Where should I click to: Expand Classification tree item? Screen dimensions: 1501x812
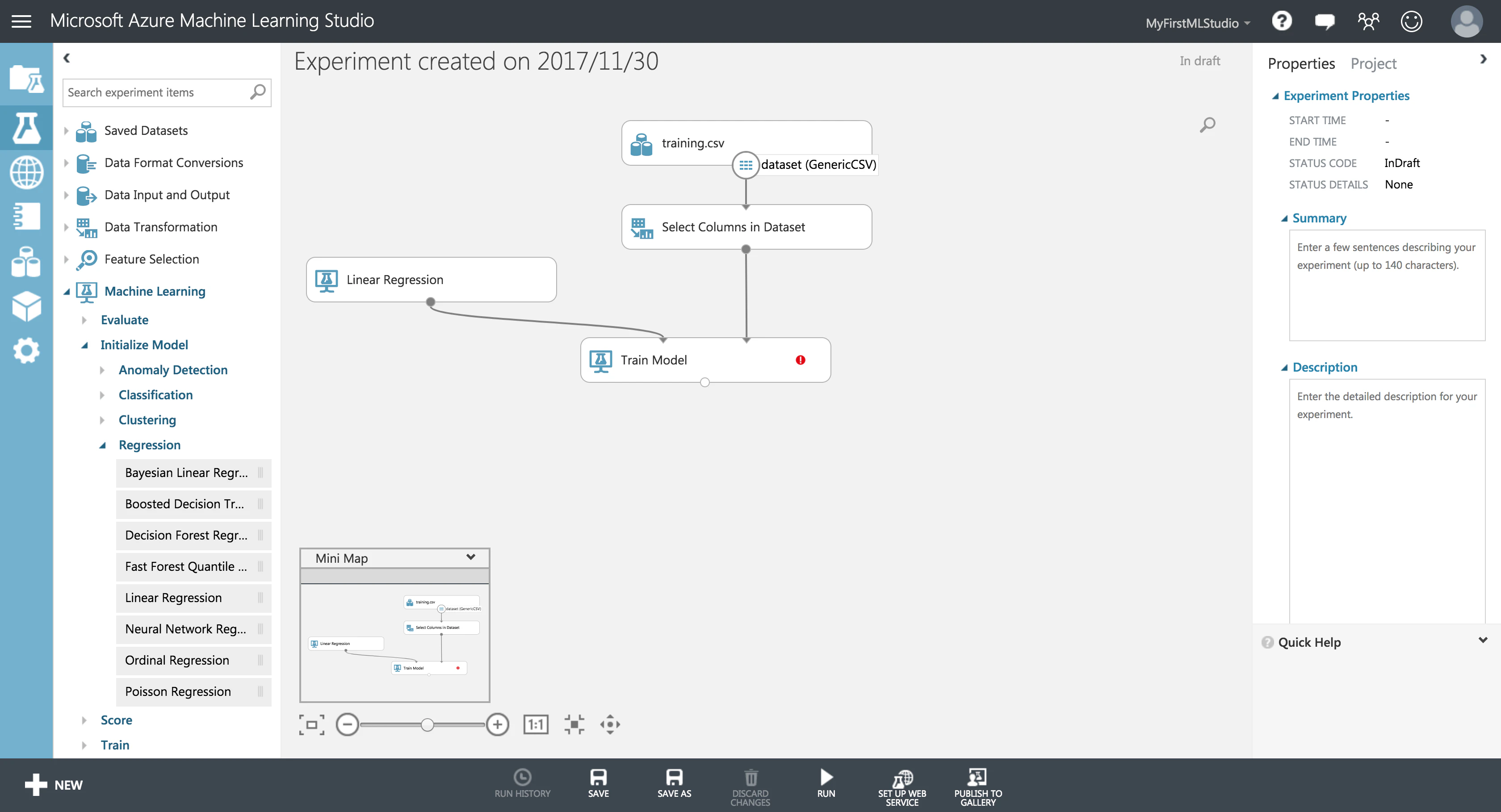click(x=103, y=396)
